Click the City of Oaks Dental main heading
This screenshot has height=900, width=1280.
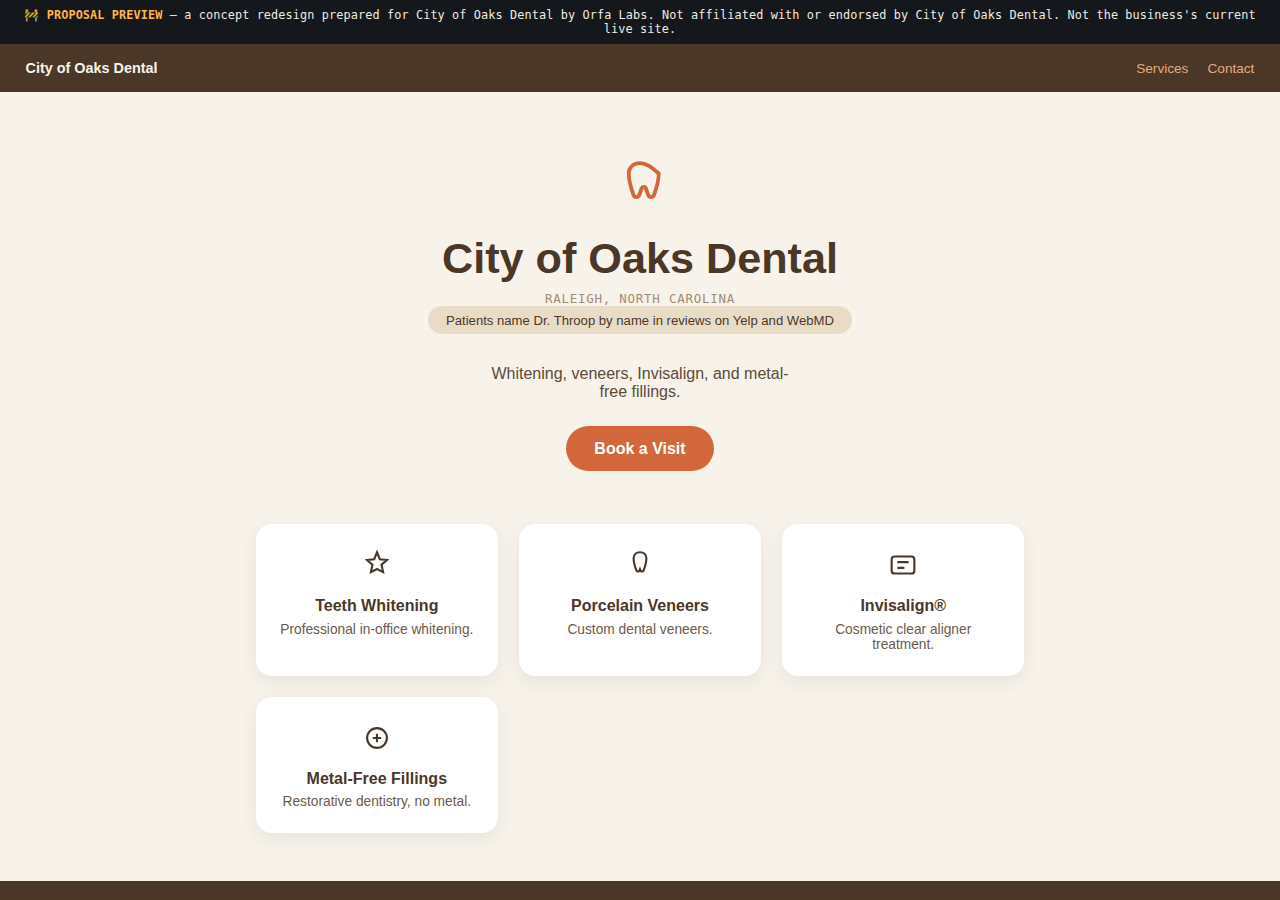pyautogui.click(x=640, y=258)
